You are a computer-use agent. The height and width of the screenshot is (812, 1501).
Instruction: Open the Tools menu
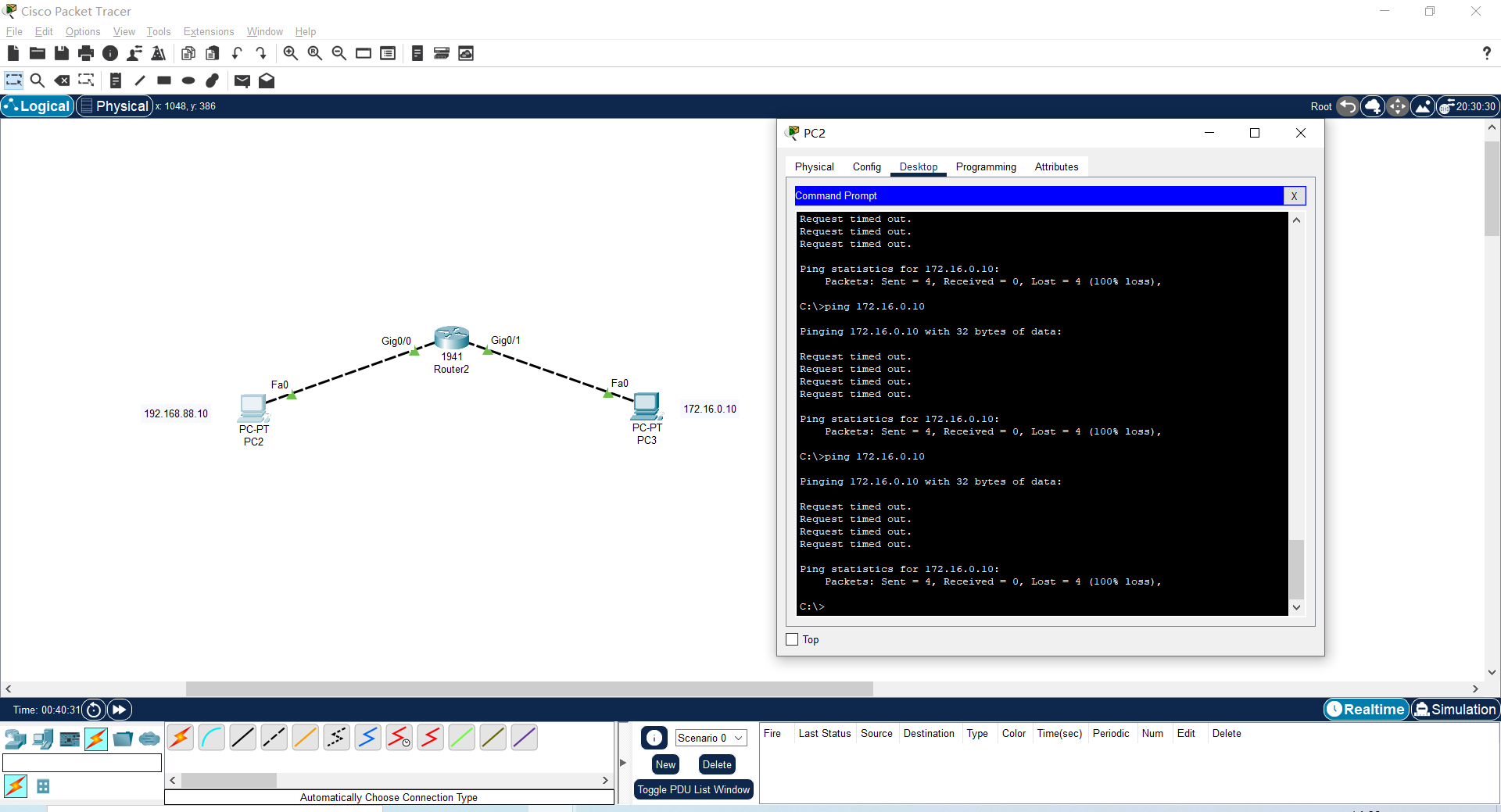159,31
